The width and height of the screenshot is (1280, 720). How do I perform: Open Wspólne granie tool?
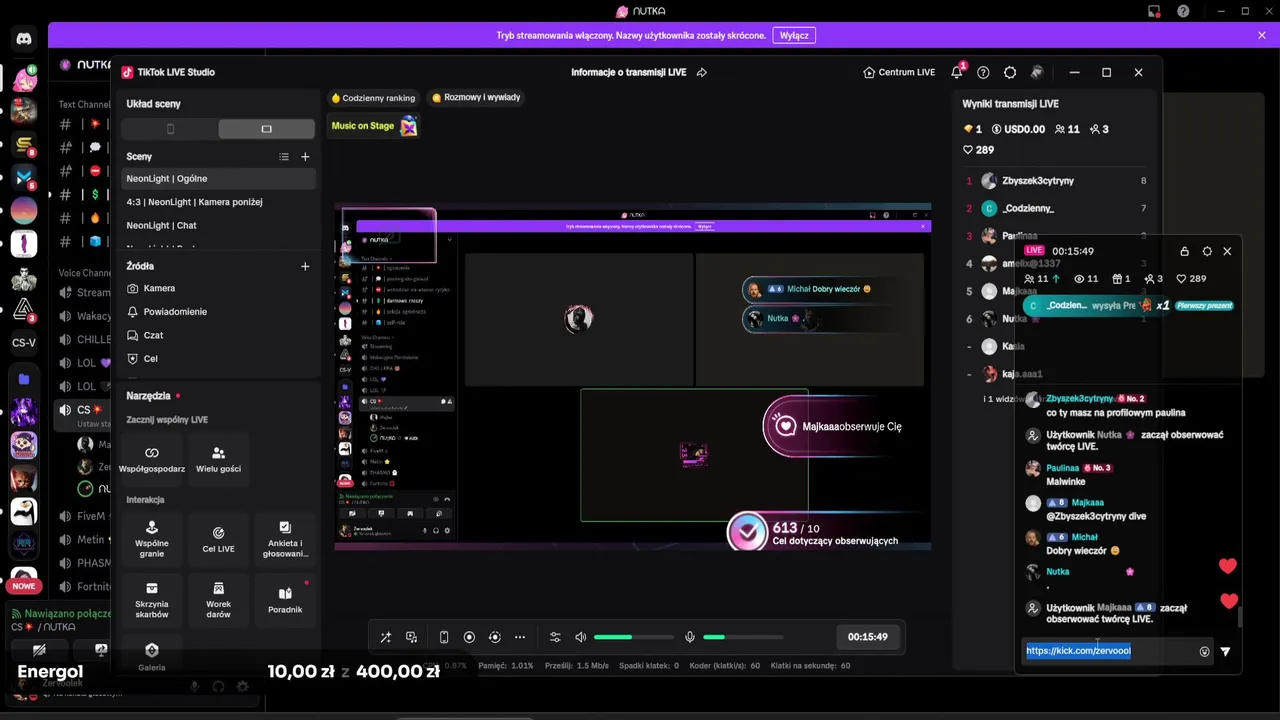152,540
